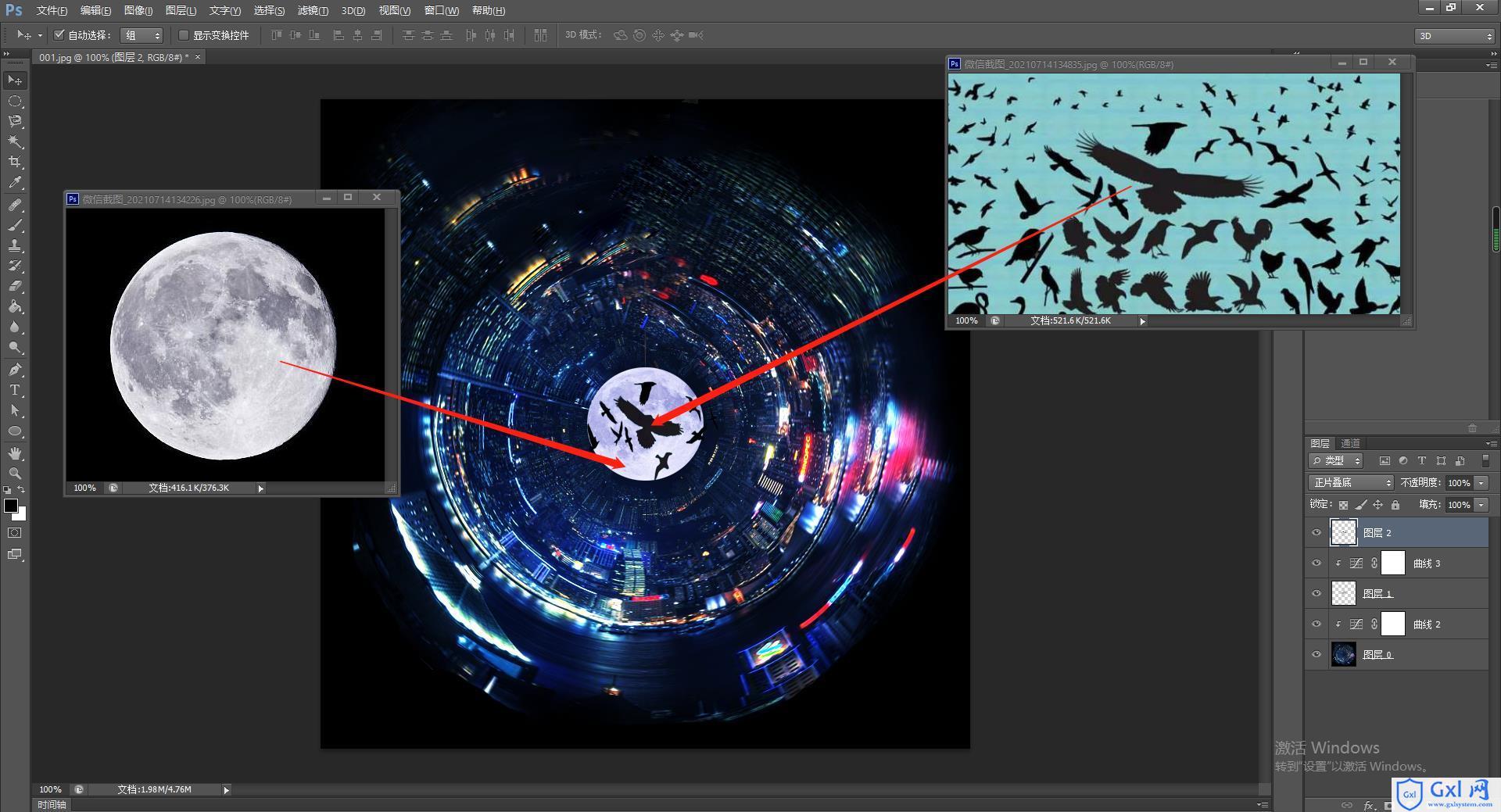Click the background color swatch
This screenshot has height=812, width=1501.
tap(22, 516)
